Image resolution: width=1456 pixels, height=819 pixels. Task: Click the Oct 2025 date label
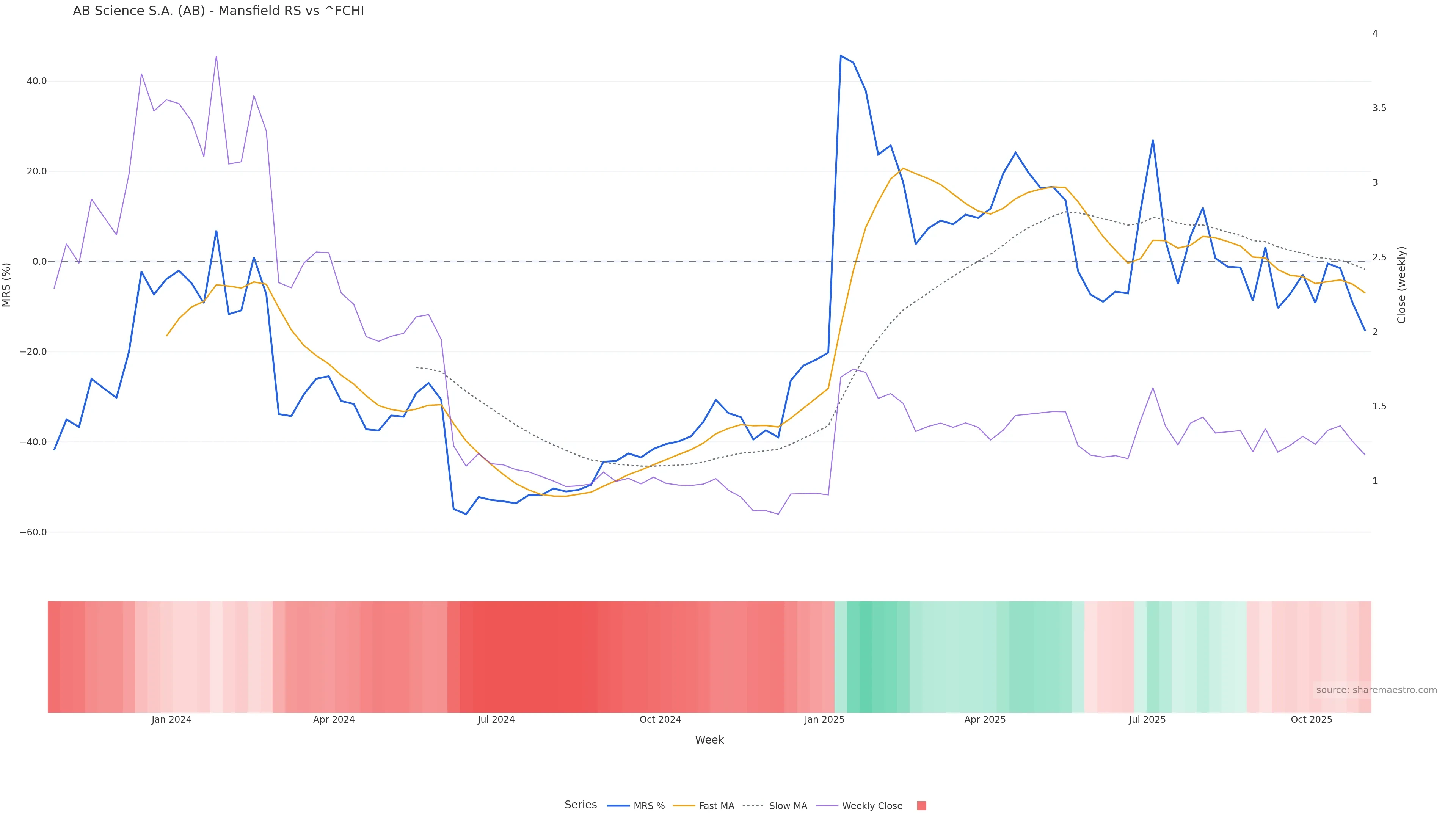coord(1311,720)
